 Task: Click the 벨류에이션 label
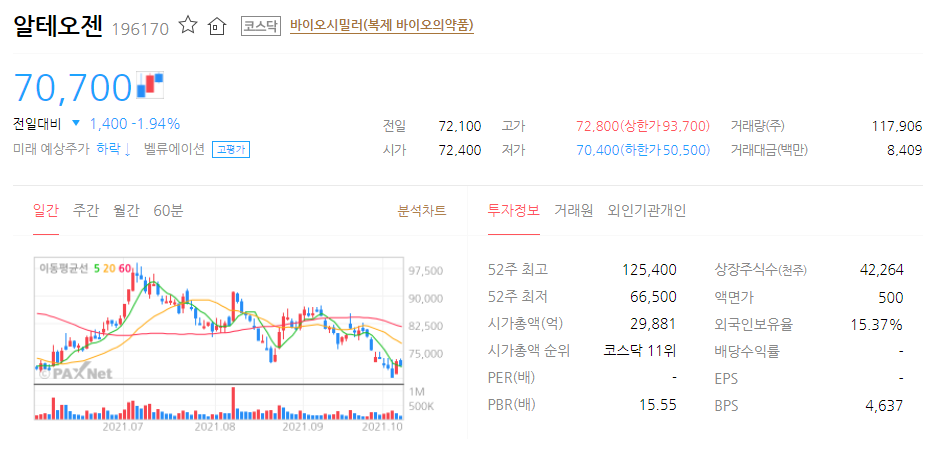point(174,149)
